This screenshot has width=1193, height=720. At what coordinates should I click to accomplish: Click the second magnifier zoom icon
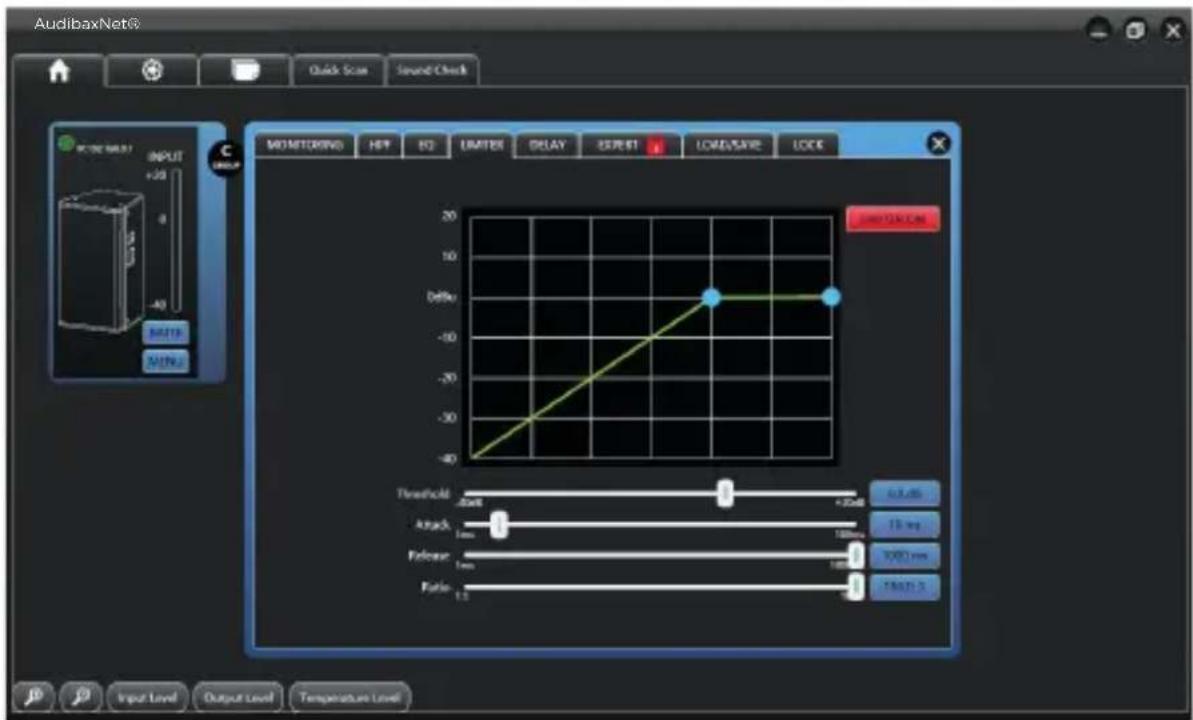[81, 696]
